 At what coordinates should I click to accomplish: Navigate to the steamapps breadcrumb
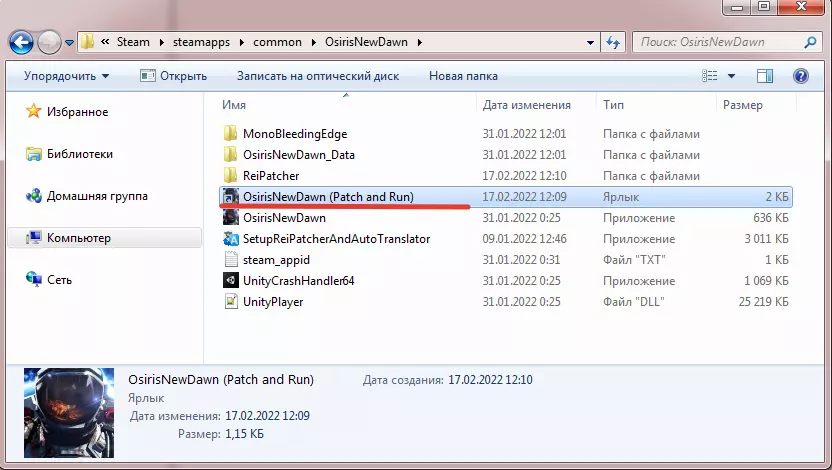(202, 42)
